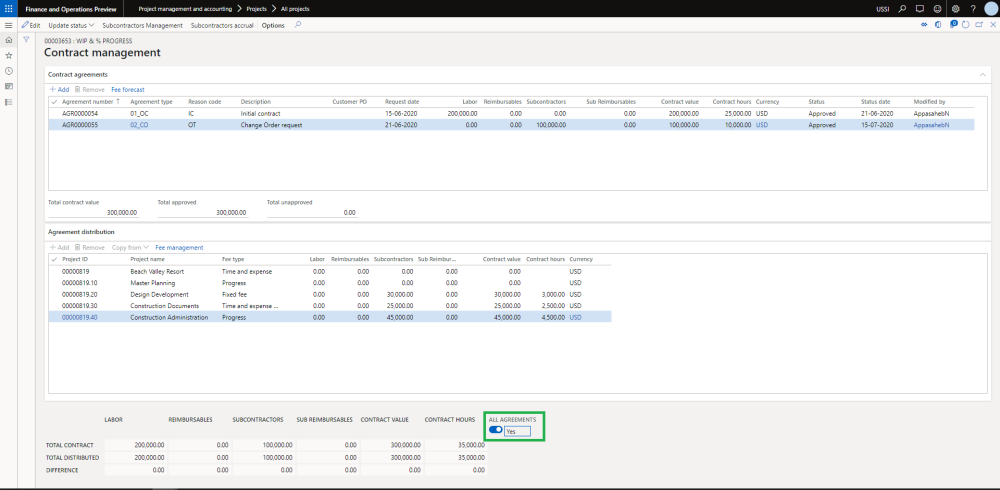The image size is (1000, 490).
Task: Open the Subcontractors Management menu
Action: (142, 24)
